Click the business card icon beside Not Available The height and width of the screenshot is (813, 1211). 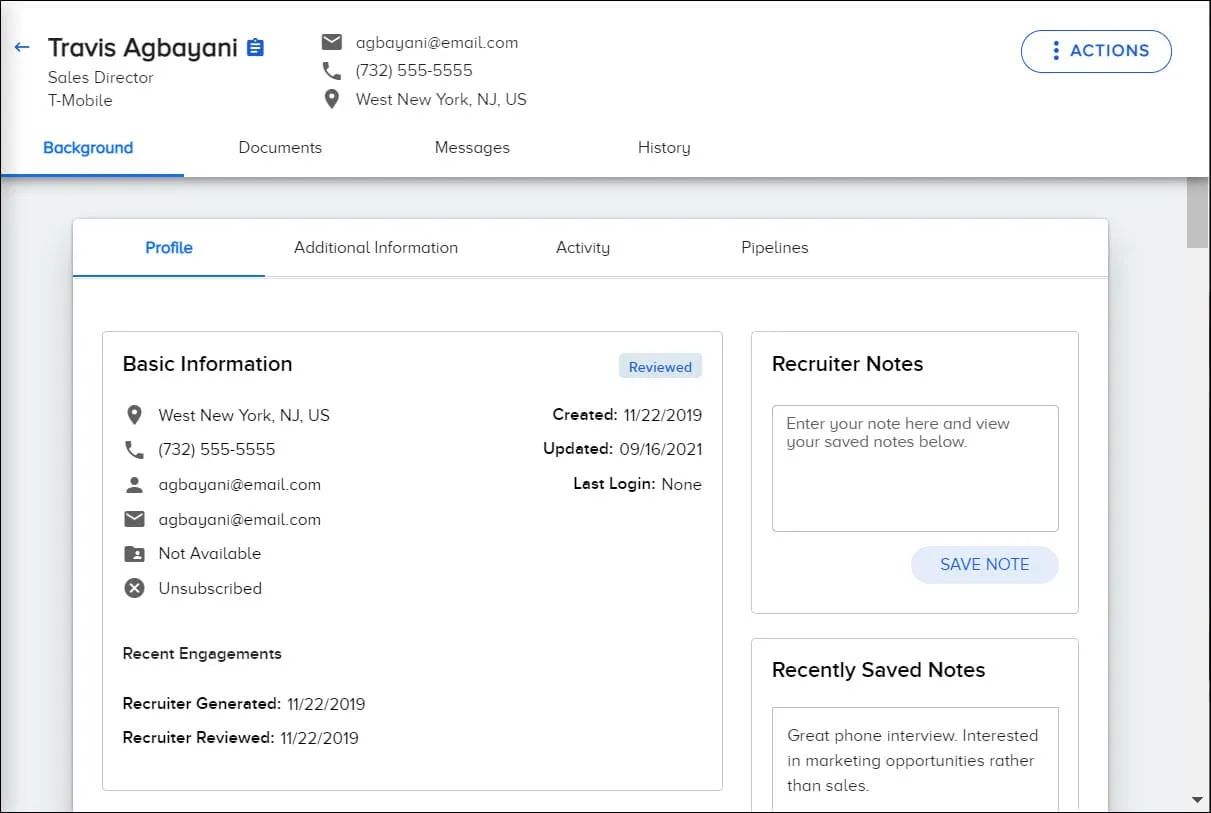click(135, 553)
